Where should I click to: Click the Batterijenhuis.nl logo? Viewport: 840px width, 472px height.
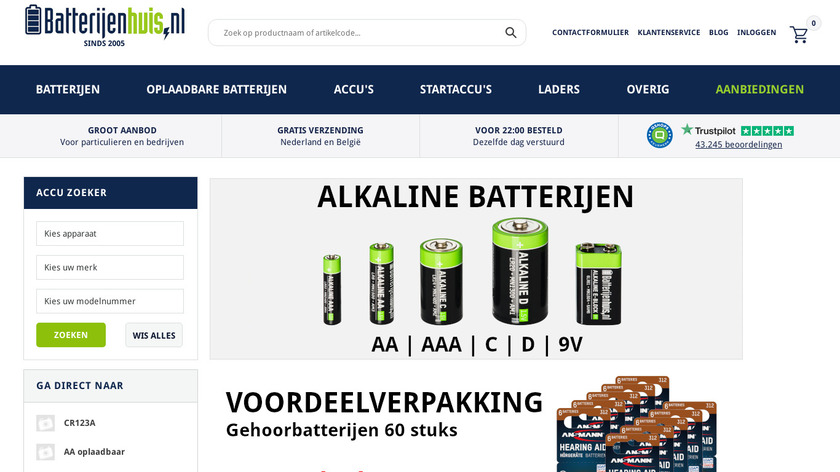click(x=105, y=26)
